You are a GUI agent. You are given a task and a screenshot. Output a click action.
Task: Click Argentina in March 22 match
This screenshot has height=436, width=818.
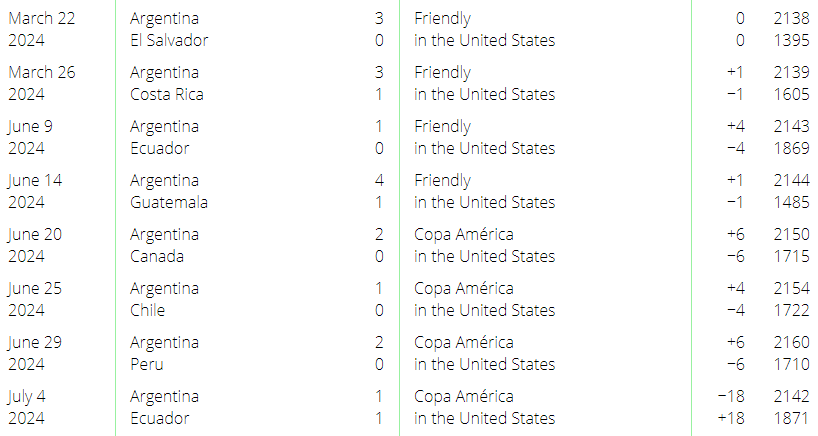(164, 19)
